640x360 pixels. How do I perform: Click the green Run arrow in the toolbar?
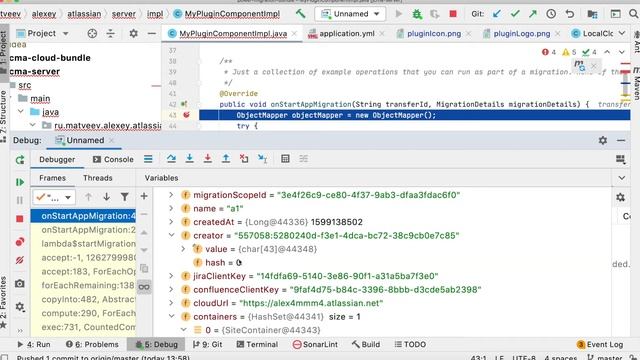(x=398, y=14)
